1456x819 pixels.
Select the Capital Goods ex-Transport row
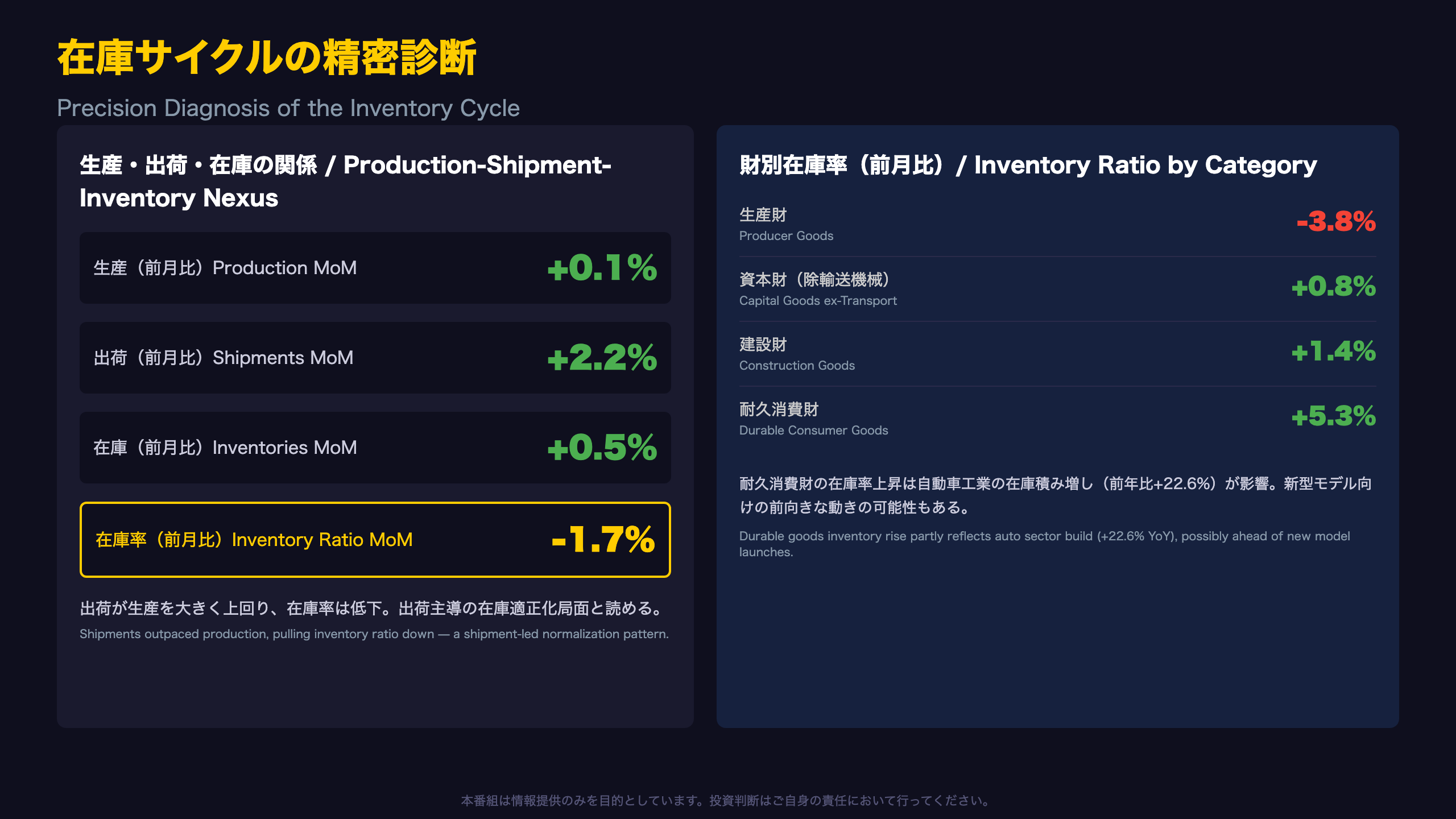coord(1058,289)
